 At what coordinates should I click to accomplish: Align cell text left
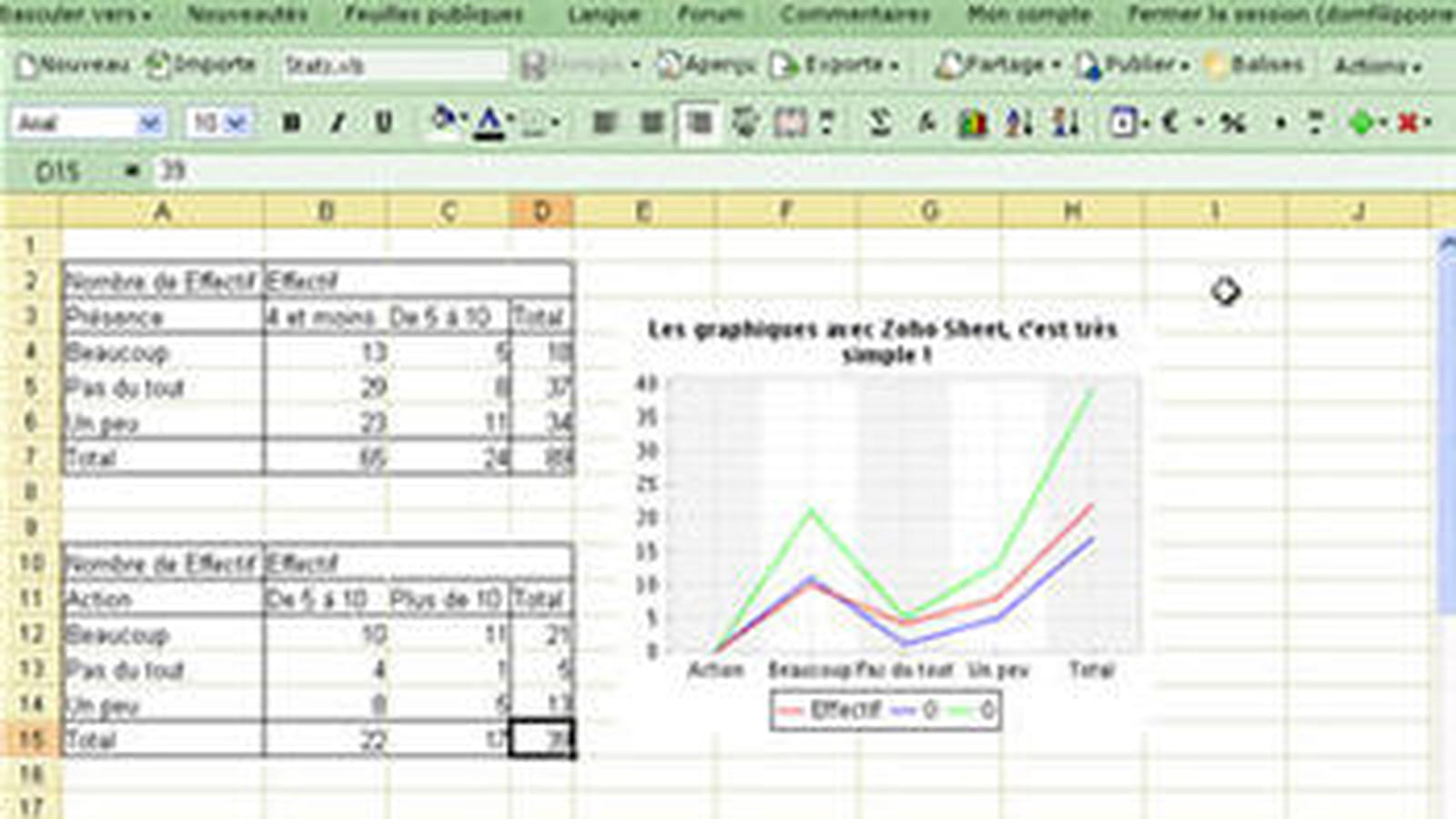point(604,122)
